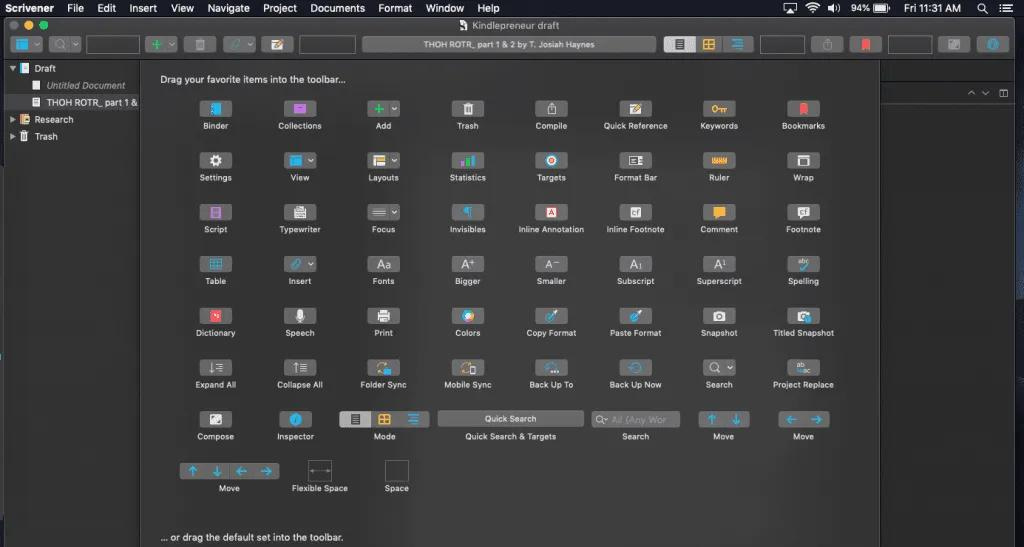Image resolution: width=1024 pixels, height=547 pixels.
Task: Click the Keywords key icon
Action: (x=719, y=109)
